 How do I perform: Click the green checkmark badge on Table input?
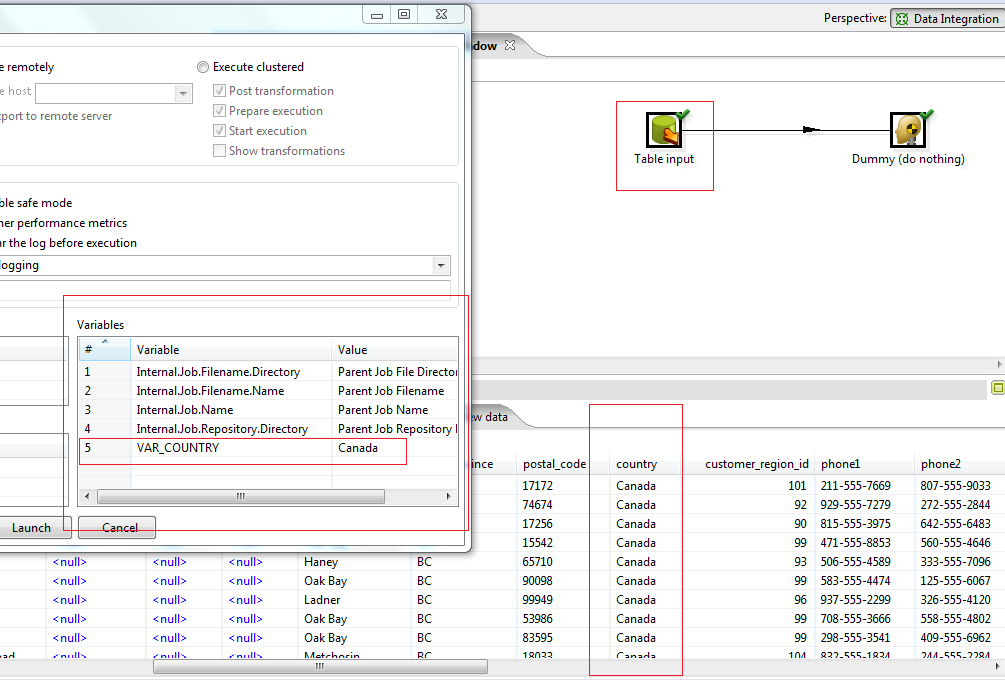coord(680,113)
